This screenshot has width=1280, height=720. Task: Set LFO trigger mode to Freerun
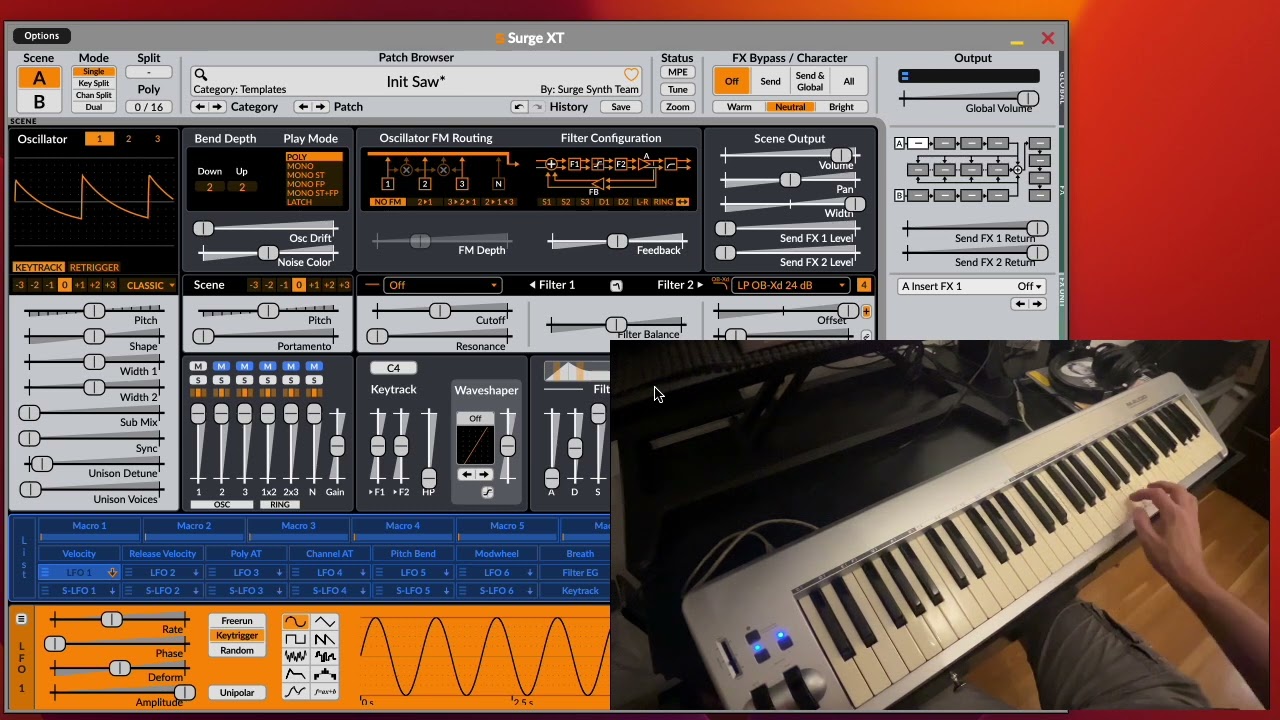[237, 621]
